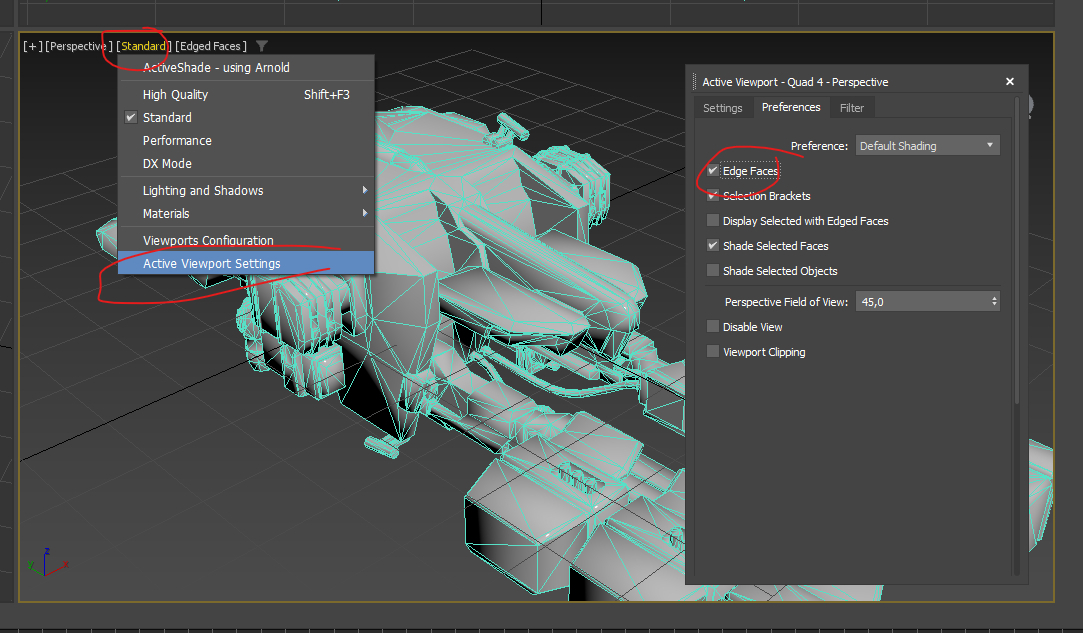The image size is (1083, 633).
Task: Click the [Edged Faces] viewport label
Action: (211, 46)
